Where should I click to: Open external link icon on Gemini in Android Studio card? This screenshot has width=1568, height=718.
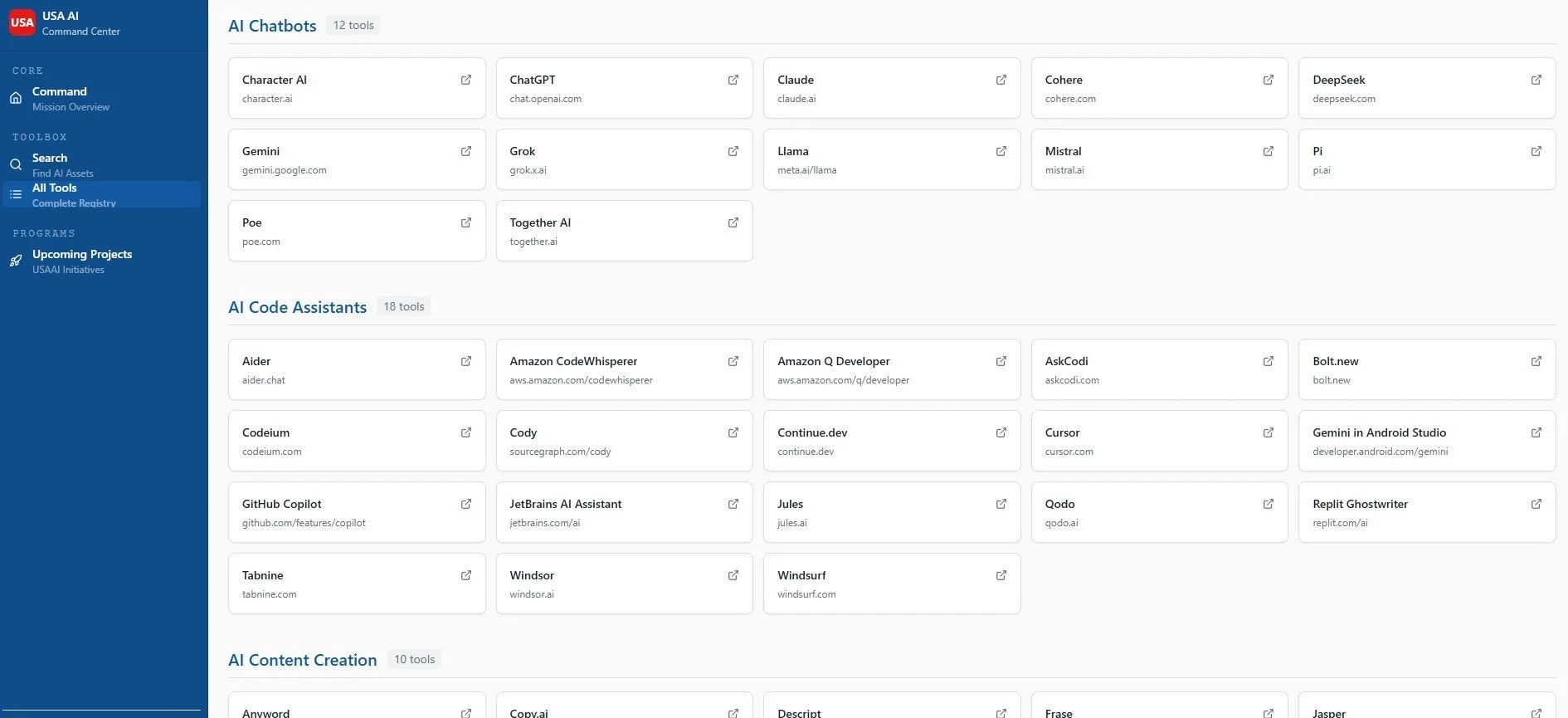pyautogui.click(x=1536, y=432)
